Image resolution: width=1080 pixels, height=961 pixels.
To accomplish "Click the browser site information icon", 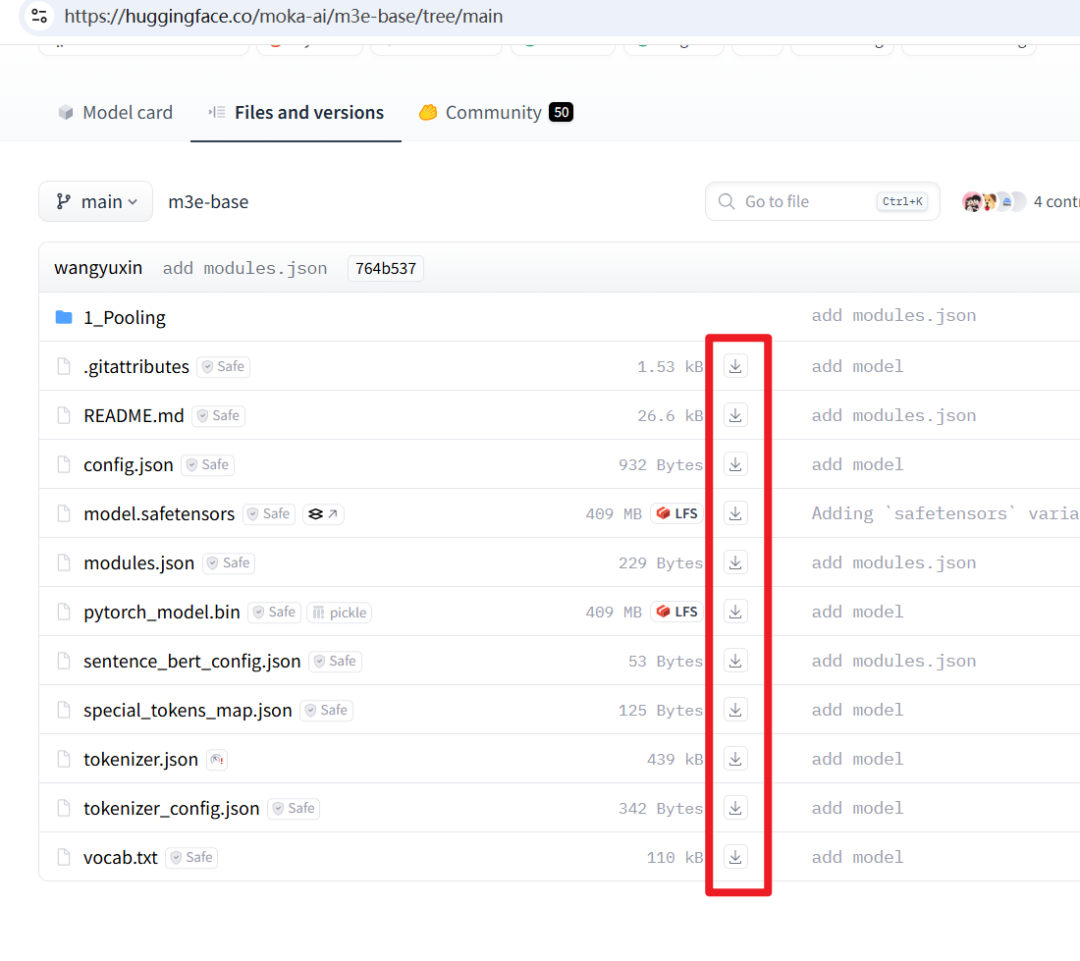I will [x=38, y=16].
